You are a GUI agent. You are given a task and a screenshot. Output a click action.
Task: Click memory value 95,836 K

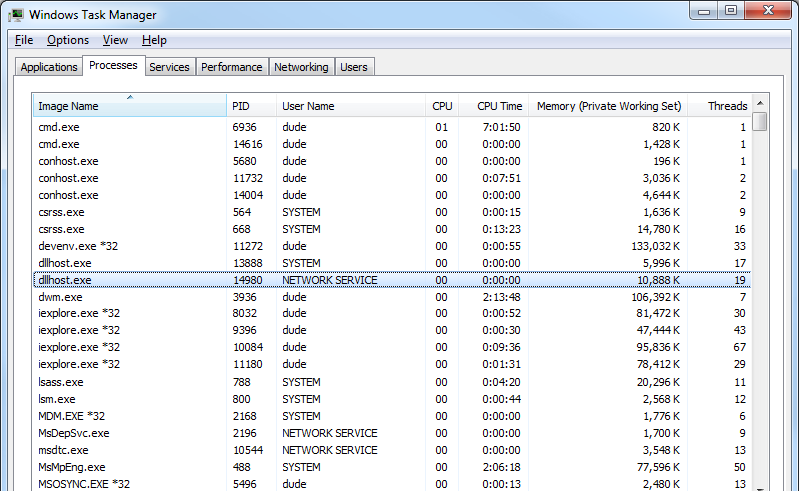coord(658,347)
